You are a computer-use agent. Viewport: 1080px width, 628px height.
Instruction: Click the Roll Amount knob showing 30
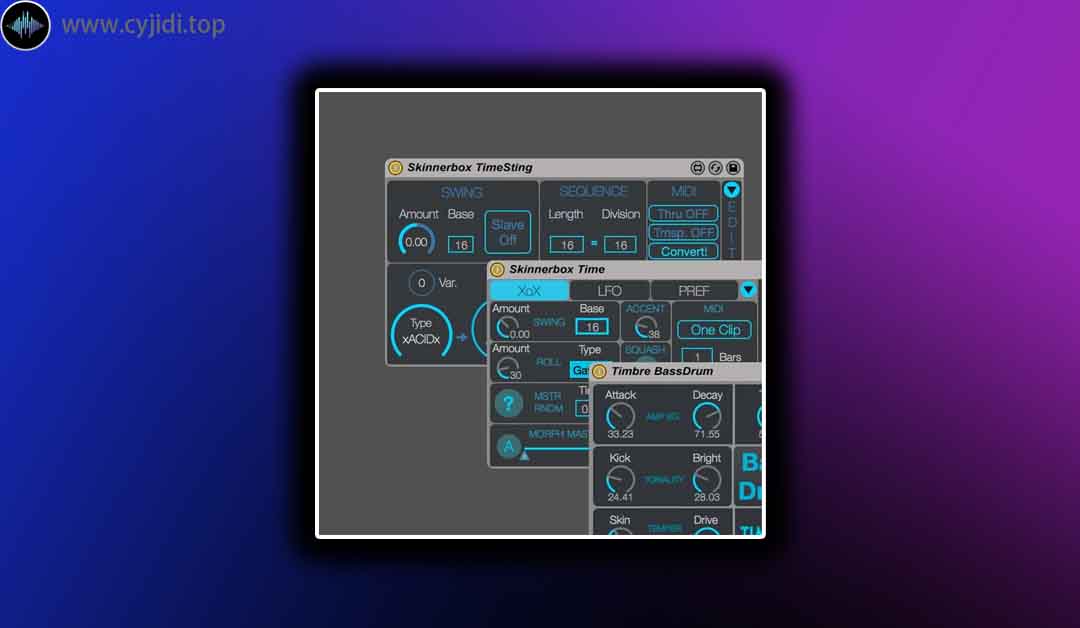pyautogui.click(x=508, y=368)
